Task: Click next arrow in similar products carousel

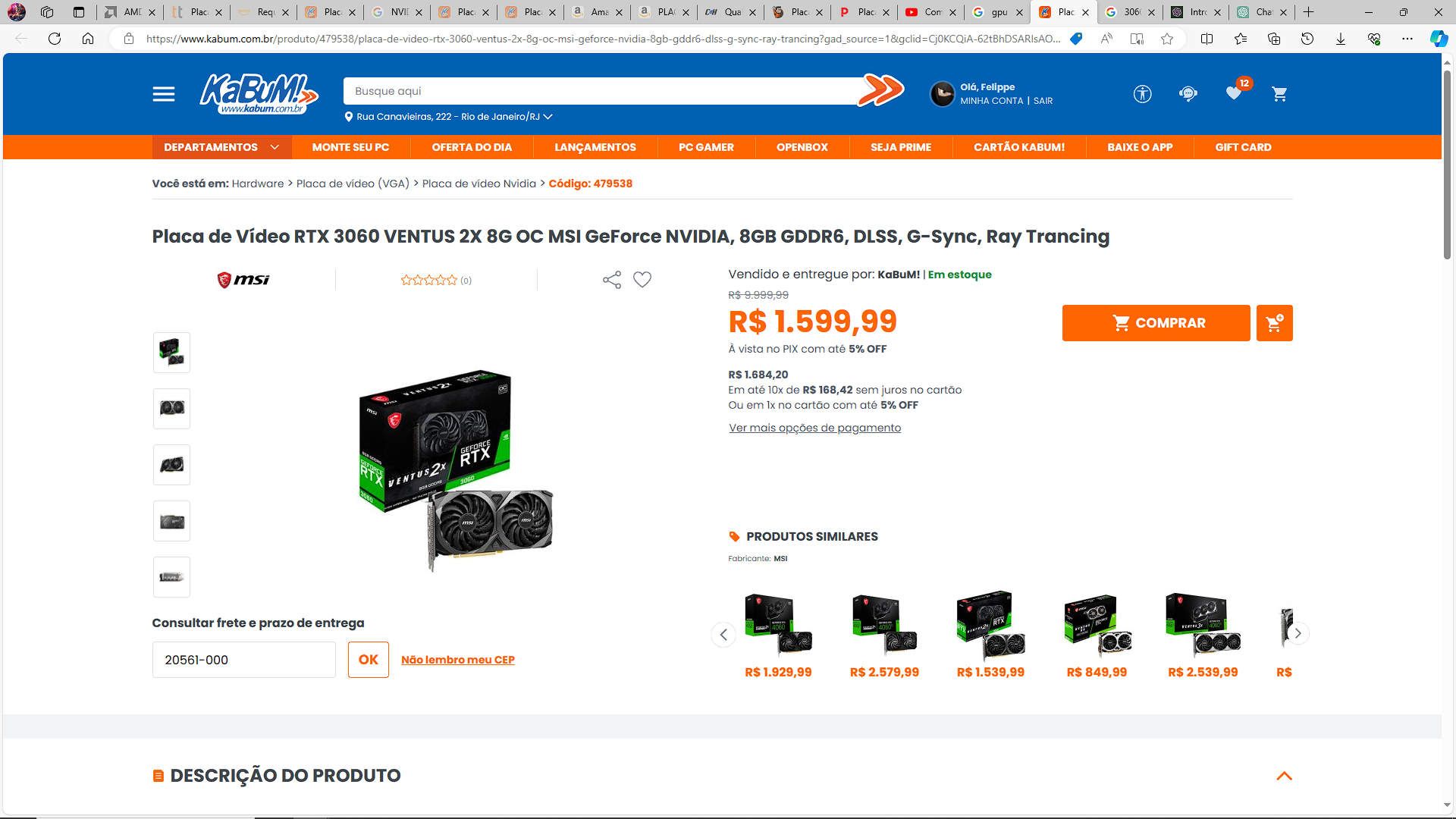Action: tap(1298, 633)
